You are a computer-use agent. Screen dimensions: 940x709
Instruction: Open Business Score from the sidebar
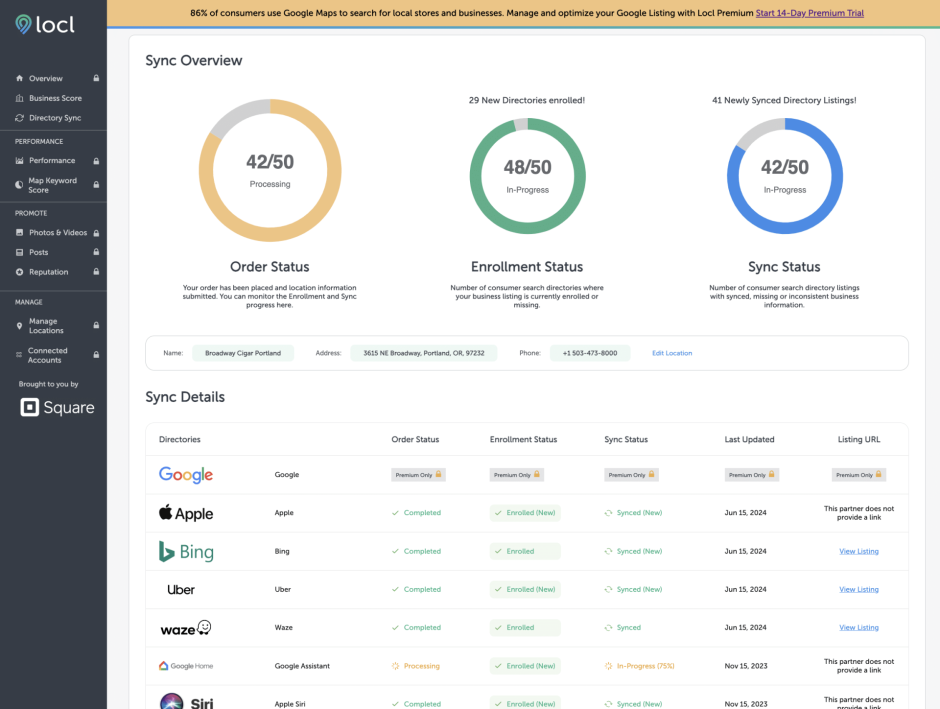[x=19, y=98]
